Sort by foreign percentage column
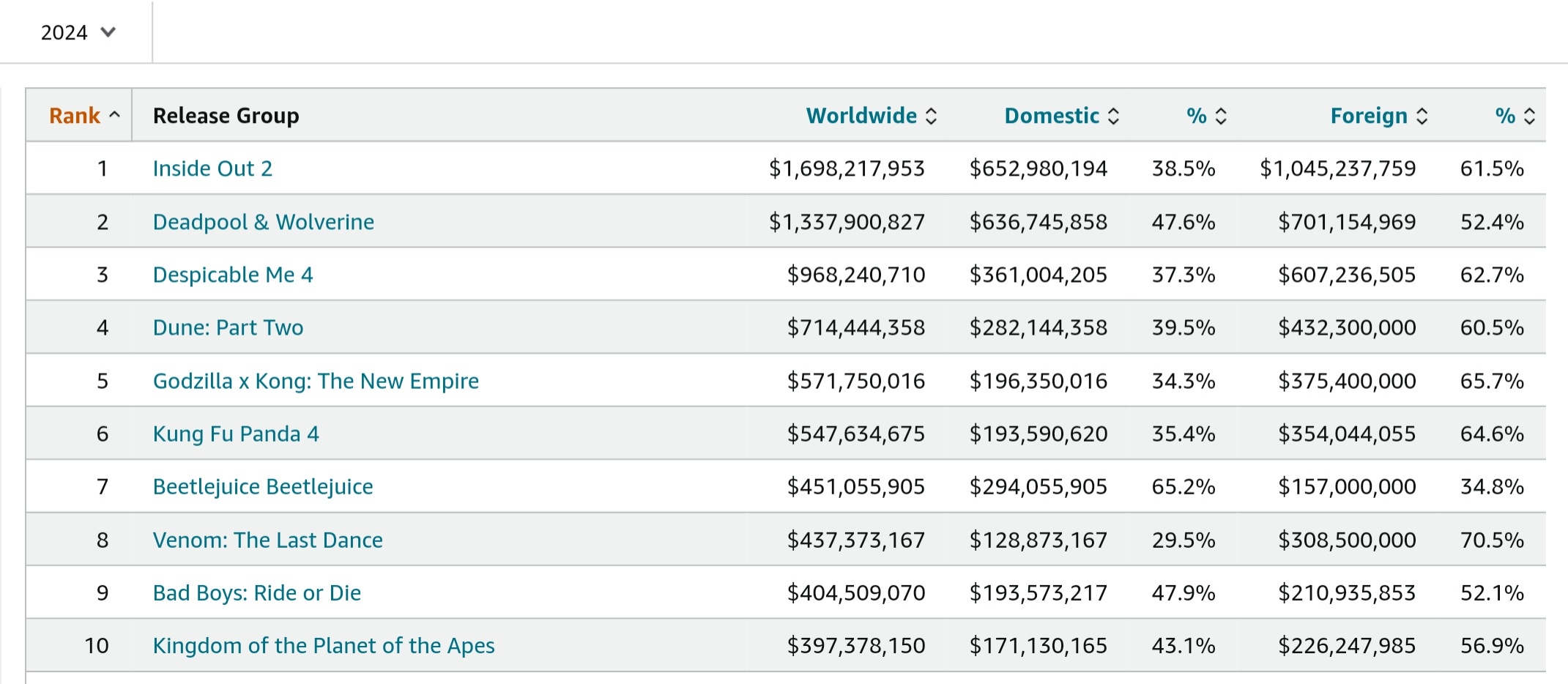Image resolution: width=1568 pixels, height=684 pixels. click(1515, 116)
